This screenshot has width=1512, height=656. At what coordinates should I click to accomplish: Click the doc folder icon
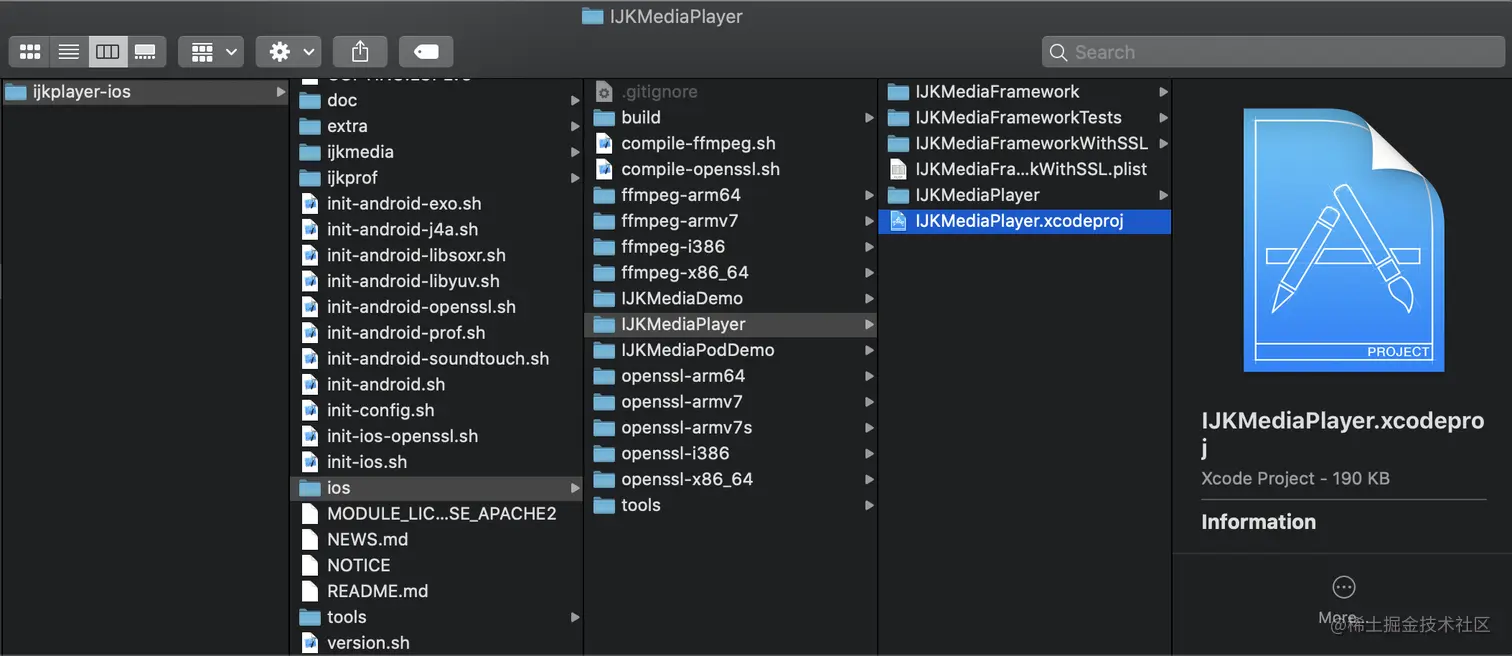coord(309,100)
